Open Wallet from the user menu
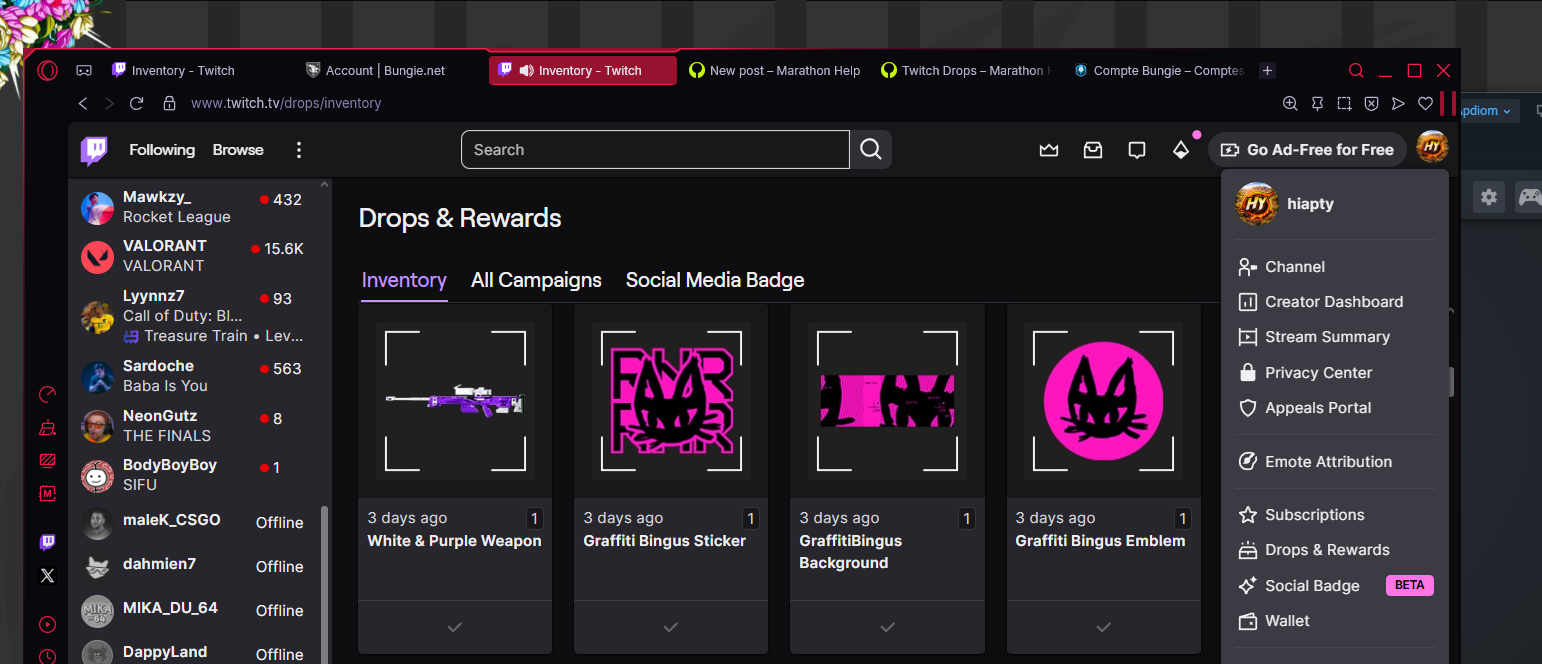The width and height of the screenshot is (1542, 664). coord(1287,621)
